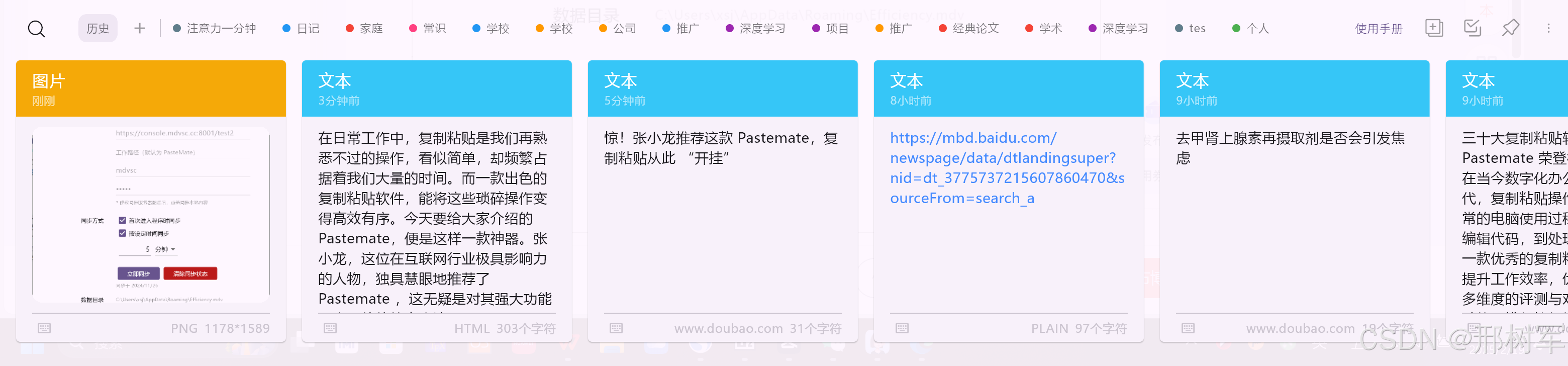Open the 使用手册 user manual link
This screenshot has width=1568, height=366.
click(1378, 29)
